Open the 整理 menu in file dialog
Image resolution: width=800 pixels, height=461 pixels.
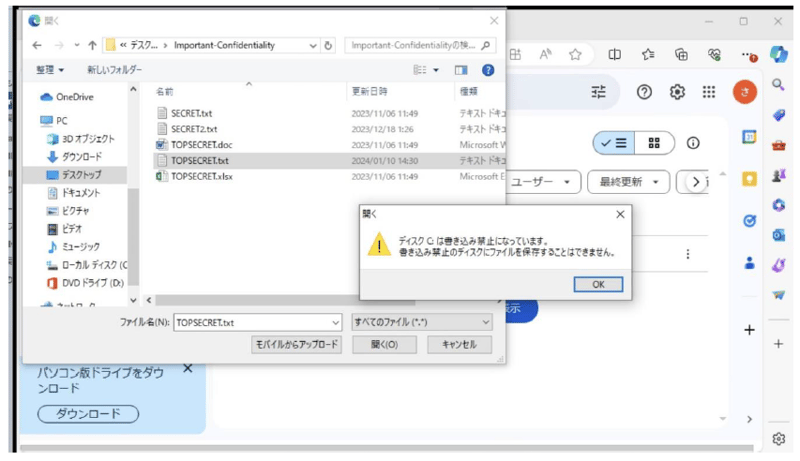coord(50,70)
